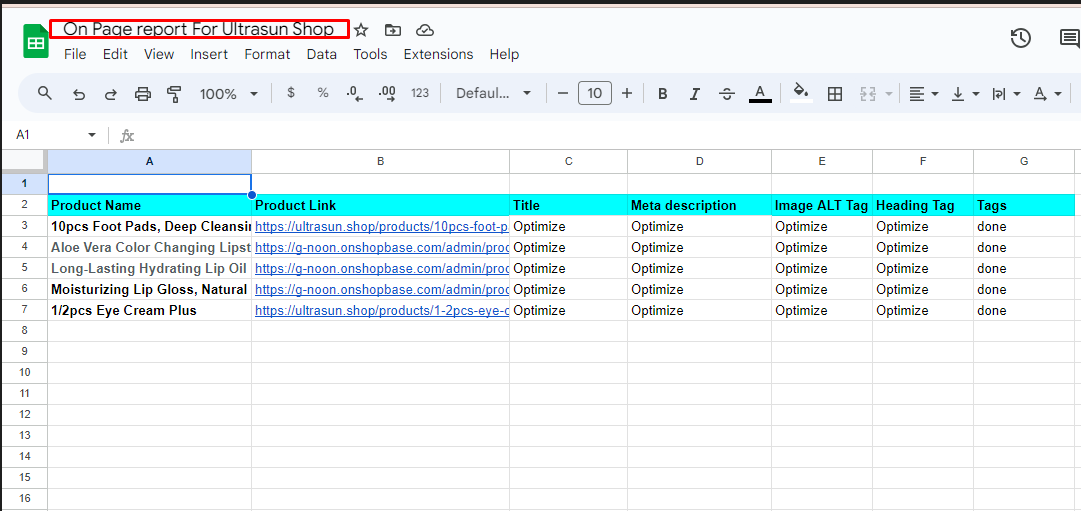The width and height of the screenshot is (1081, 511).
Task: Format as percent
Action: 323,93
